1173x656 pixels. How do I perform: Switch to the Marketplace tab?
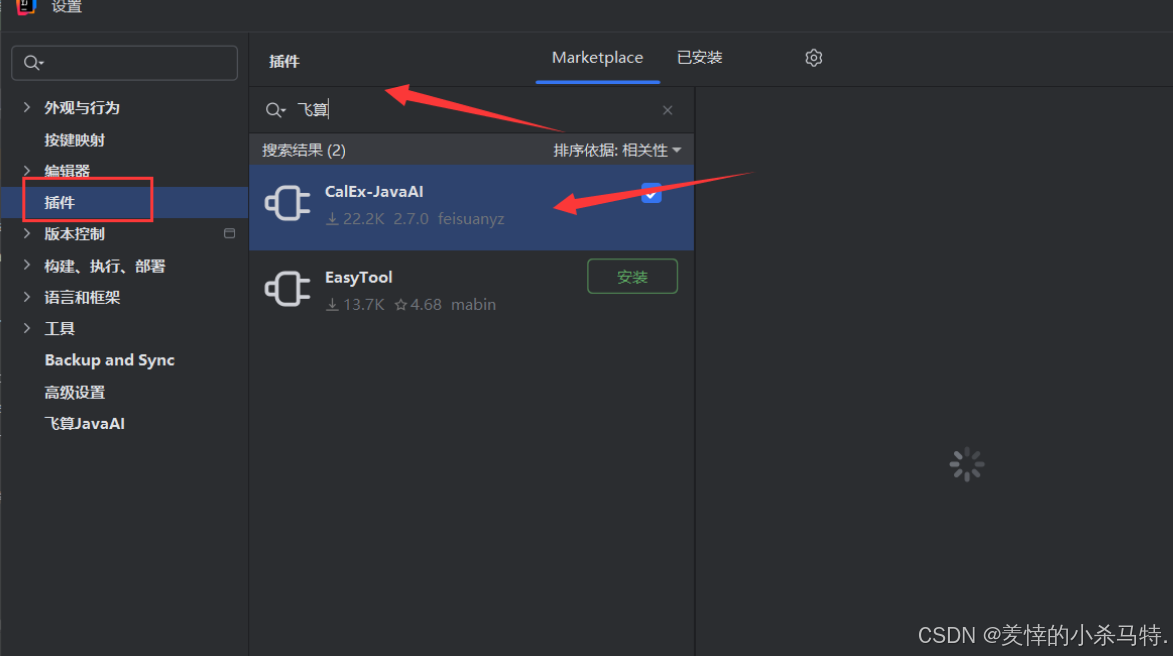(x=597, y=58)
